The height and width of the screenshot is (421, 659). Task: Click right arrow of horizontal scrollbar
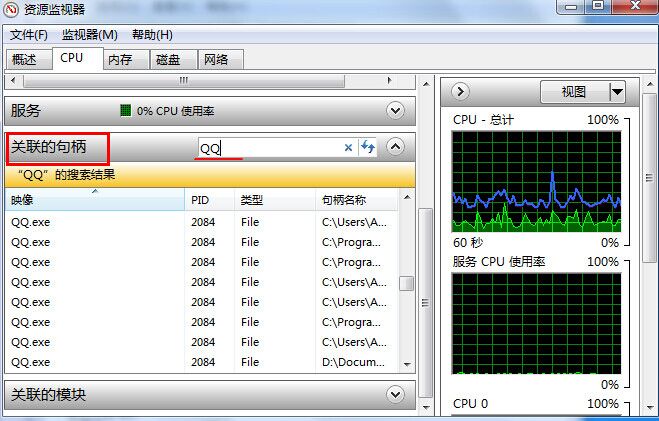[389, 80]
